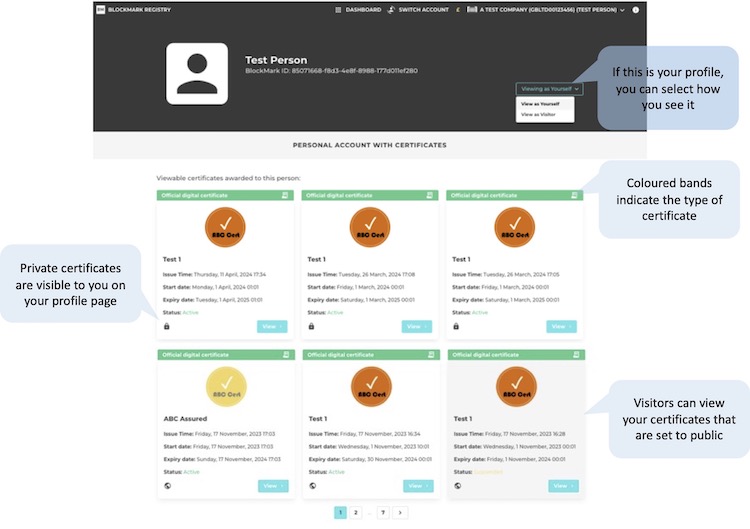Image resolution: width=750 pixels, height=529 pixels.
Task: Click the Switch Account option
Action: 420,9
